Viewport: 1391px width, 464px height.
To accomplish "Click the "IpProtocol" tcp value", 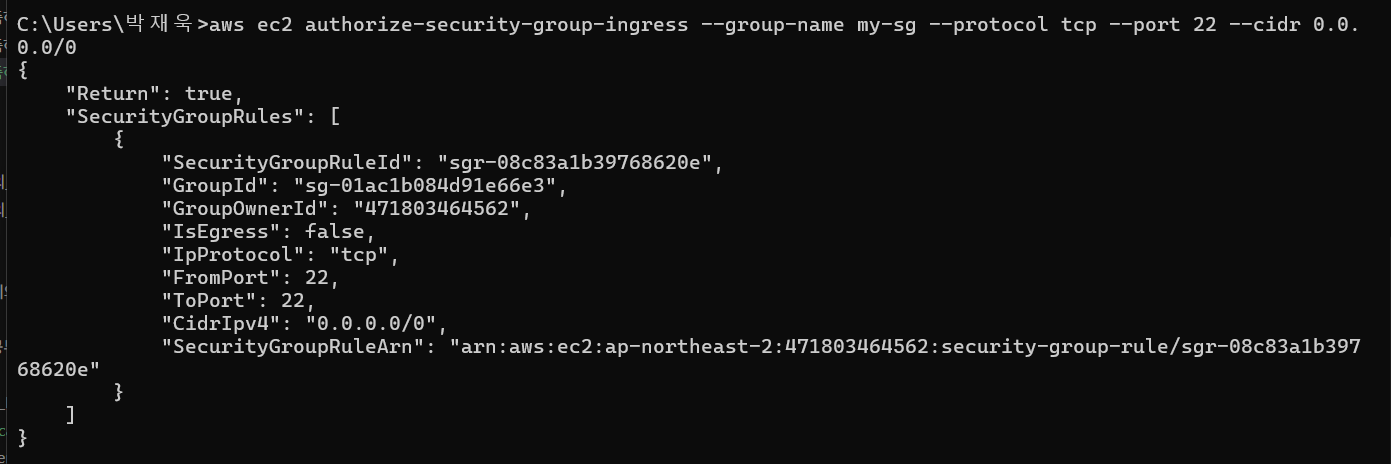I will coord(363,254).
